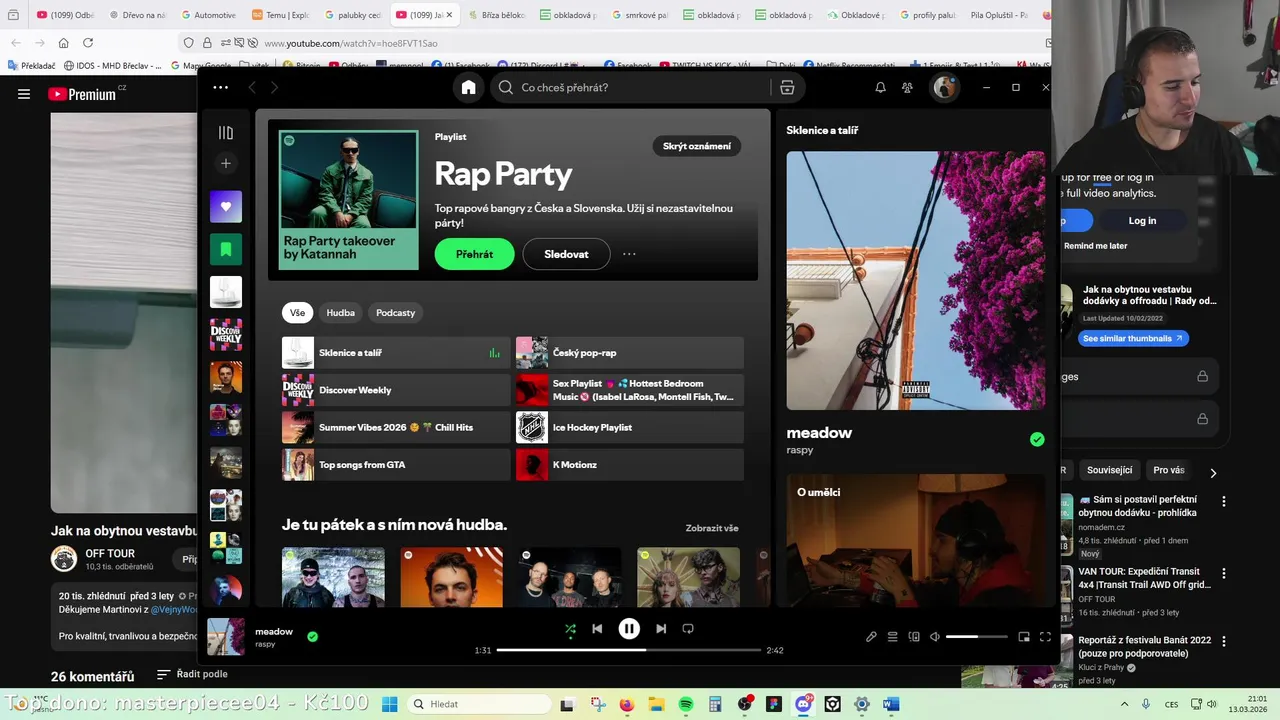Create new playlist with plus icon
This screenshot has height=720, width=1280.
tap(226, 163)
